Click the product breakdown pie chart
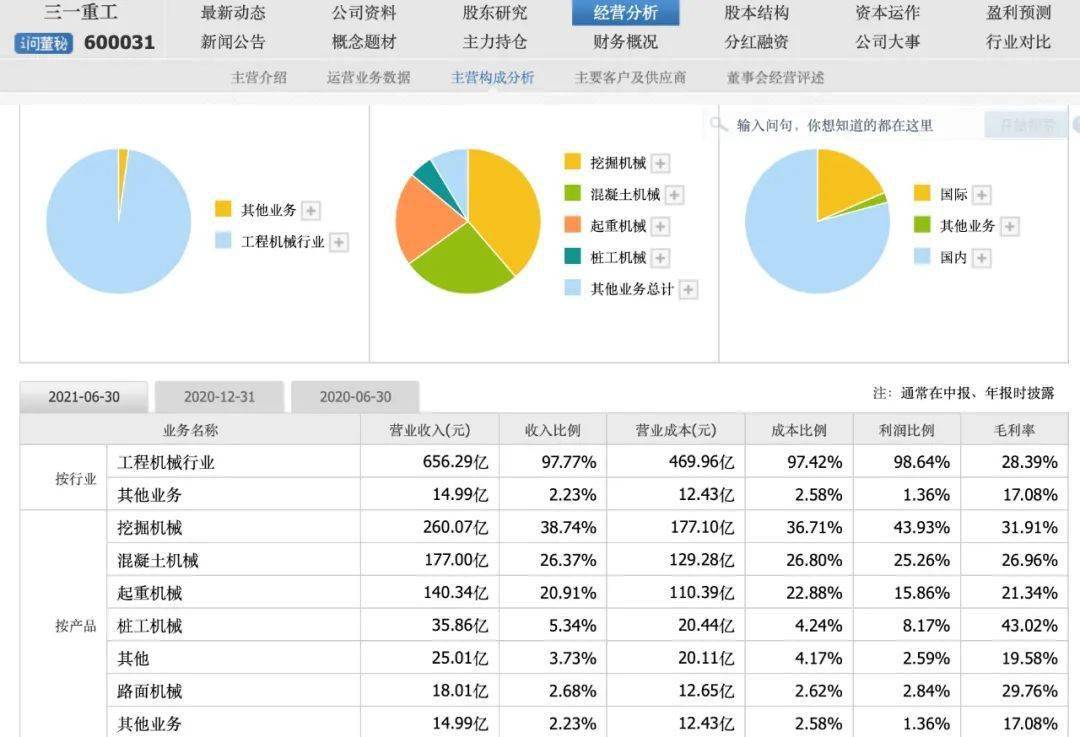This screenshot has height=737, width=1080. (468, 221)
